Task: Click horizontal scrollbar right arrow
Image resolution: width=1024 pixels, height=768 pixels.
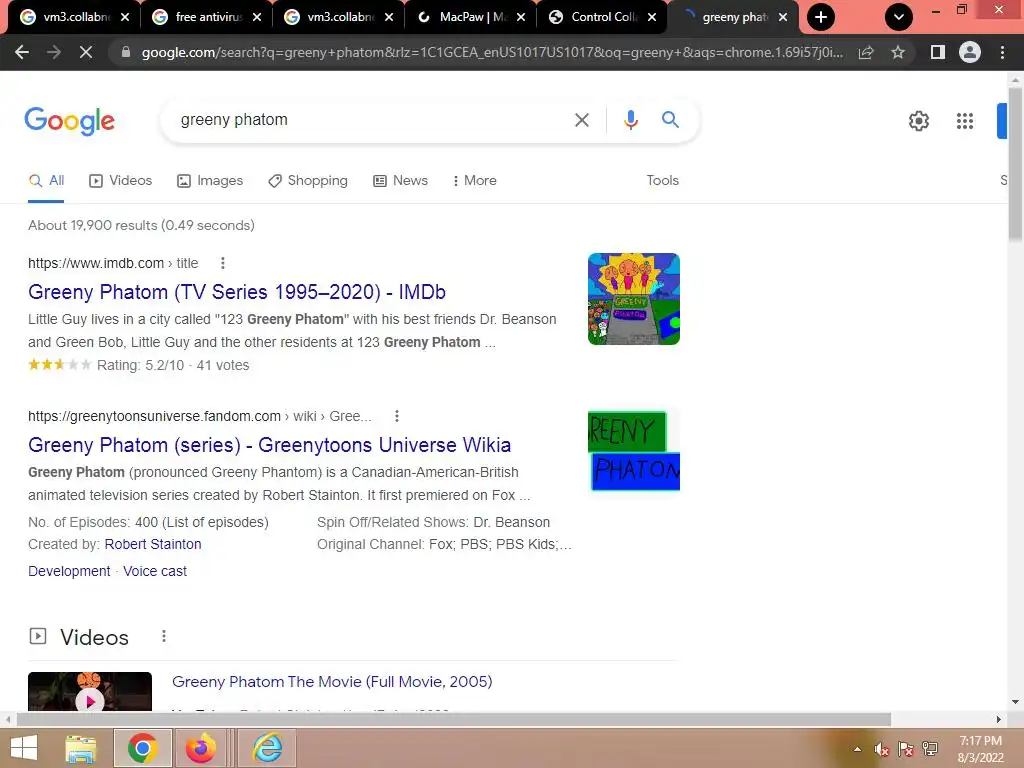Action: (x=999, y=720)
